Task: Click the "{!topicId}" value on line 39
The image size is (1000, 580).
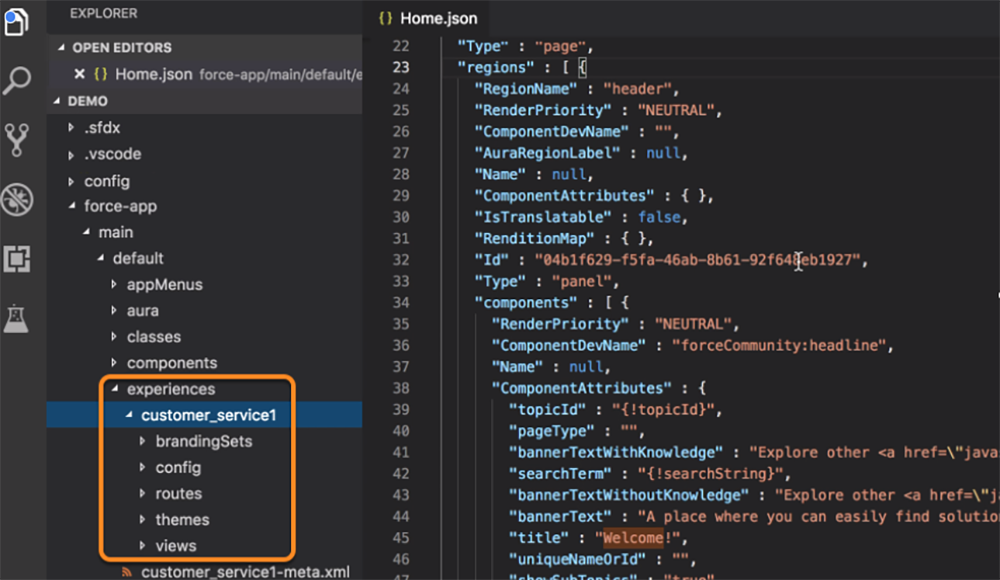Action: (663, 410)
